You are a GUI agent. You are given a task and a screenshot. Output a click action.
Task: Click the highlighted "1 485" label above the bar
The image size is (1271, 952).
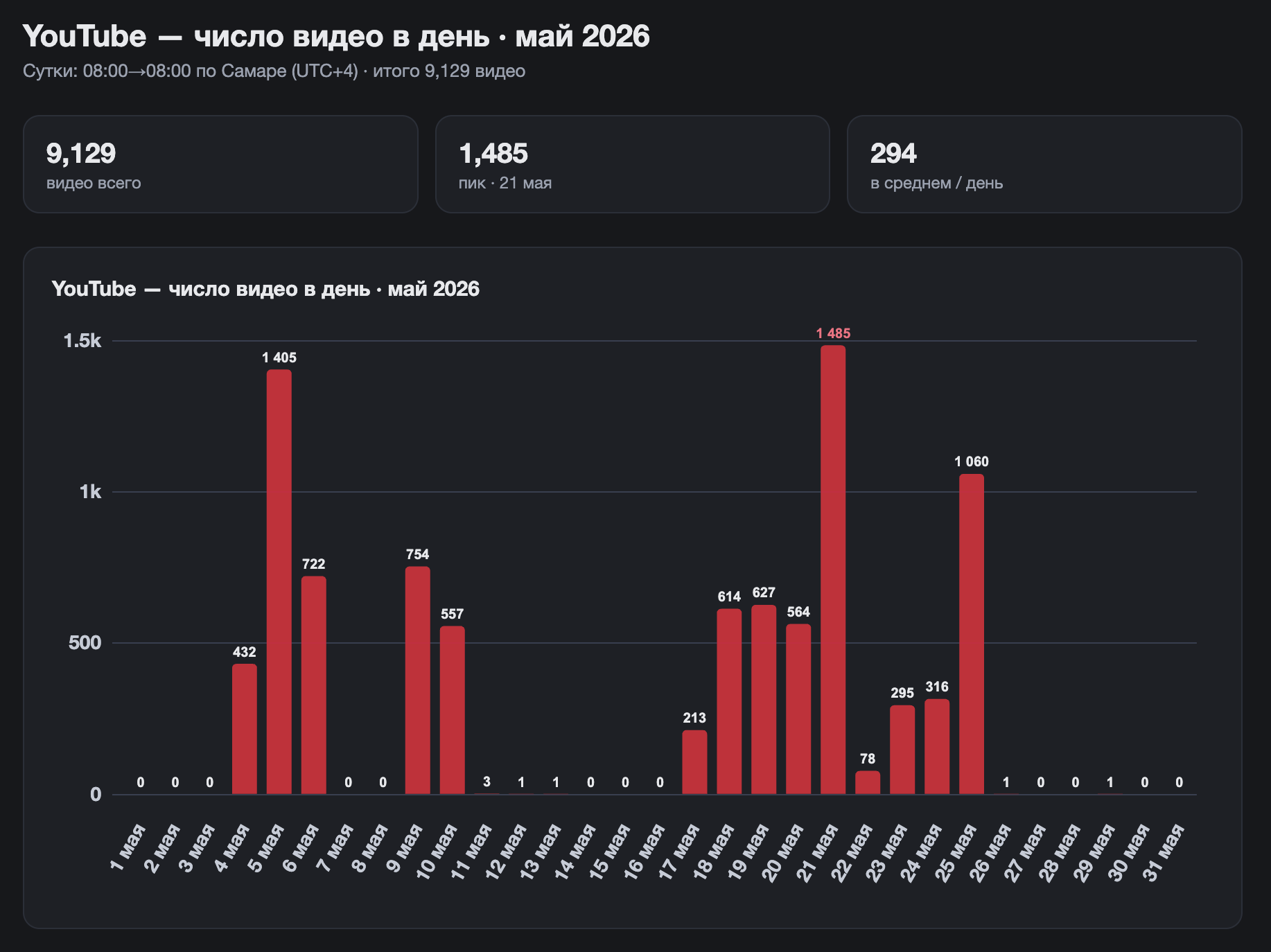click(833, 333)
